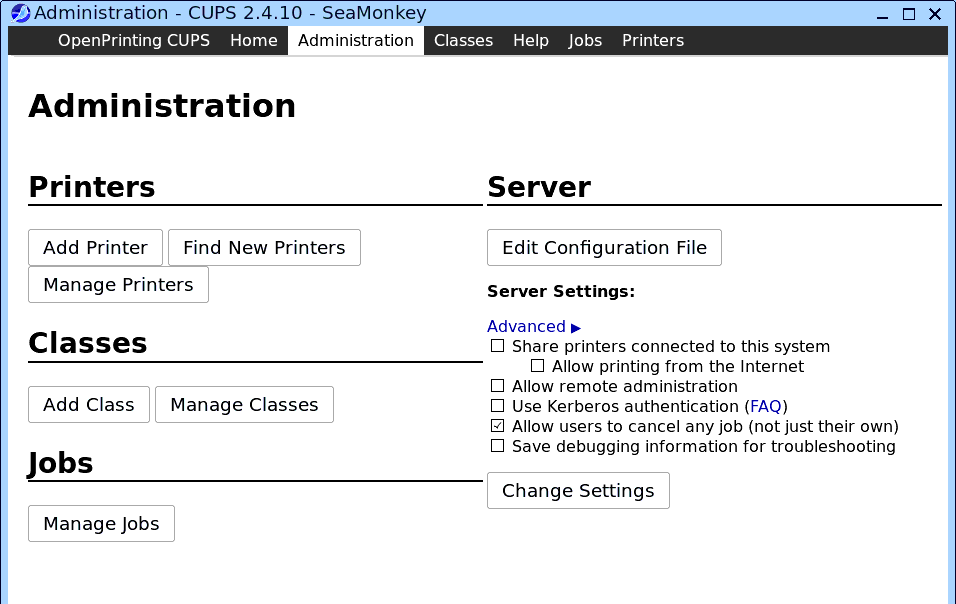The height and width of the screenshot is (604, 956).
Task: Open Edit Configuration File
Action: pos(604,247)
